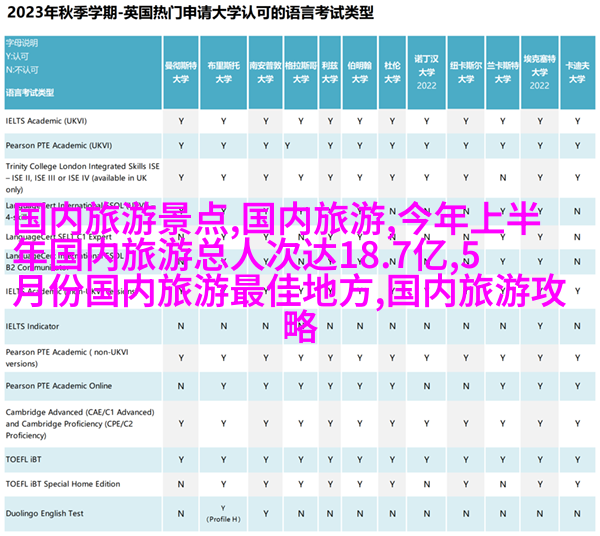Click the TOEFL iBT row label

23,459
